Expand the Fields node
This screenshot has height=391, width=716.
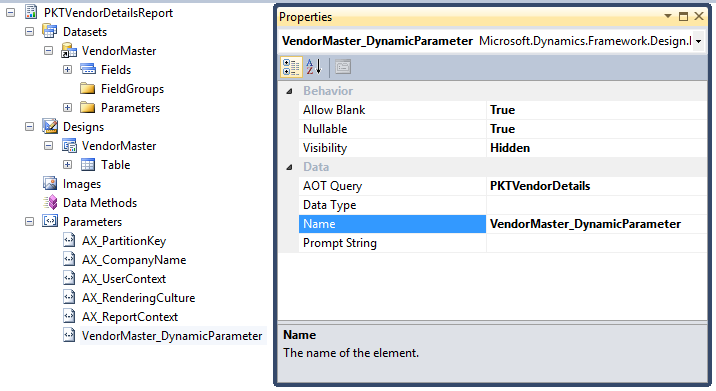68,69
